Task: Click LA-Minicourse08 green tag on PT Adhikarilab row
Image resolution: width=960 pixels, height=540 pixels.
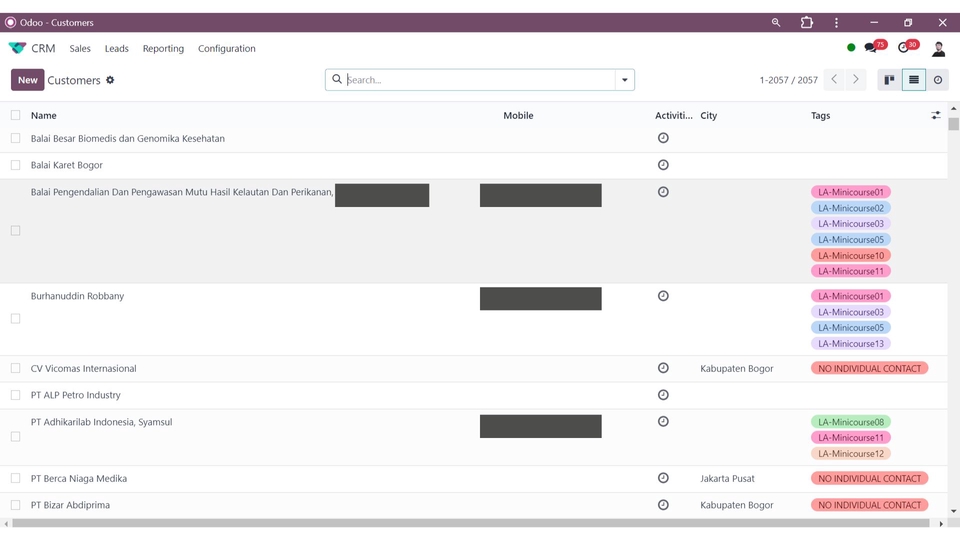Action: tap(851, 422)
